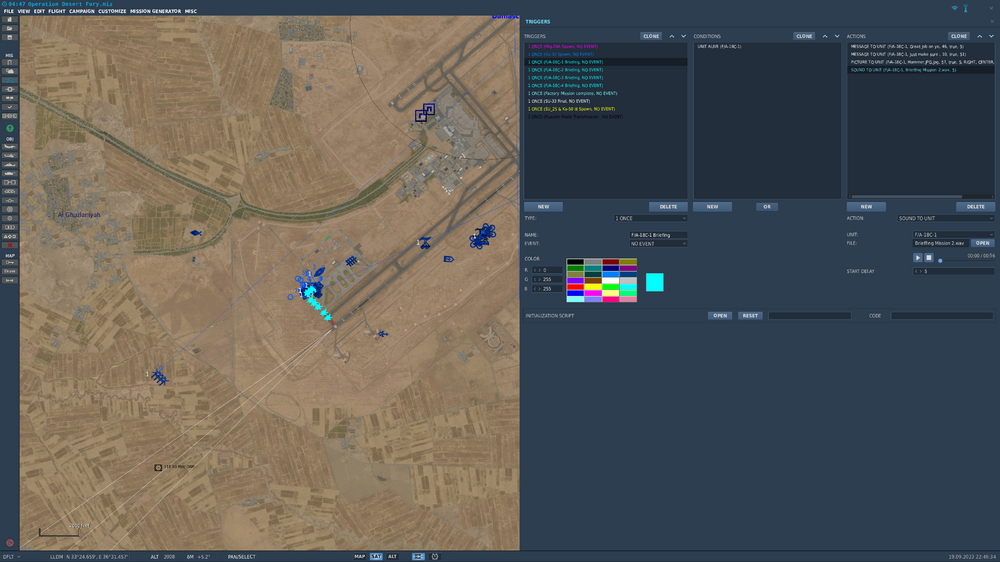
Task: Open the MISSION GENERATOR menu
Action: click(x=156, y=11)
